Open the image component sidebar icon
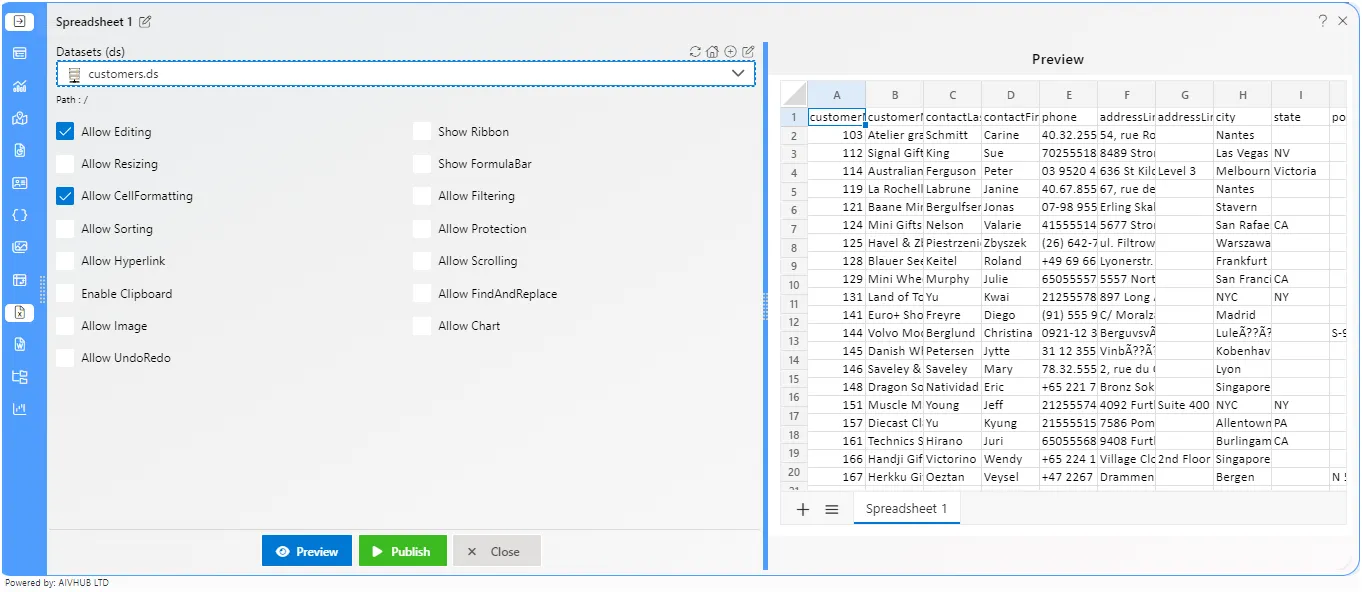Viewport: 1362px width, 592px height. (x=19, y=247)
